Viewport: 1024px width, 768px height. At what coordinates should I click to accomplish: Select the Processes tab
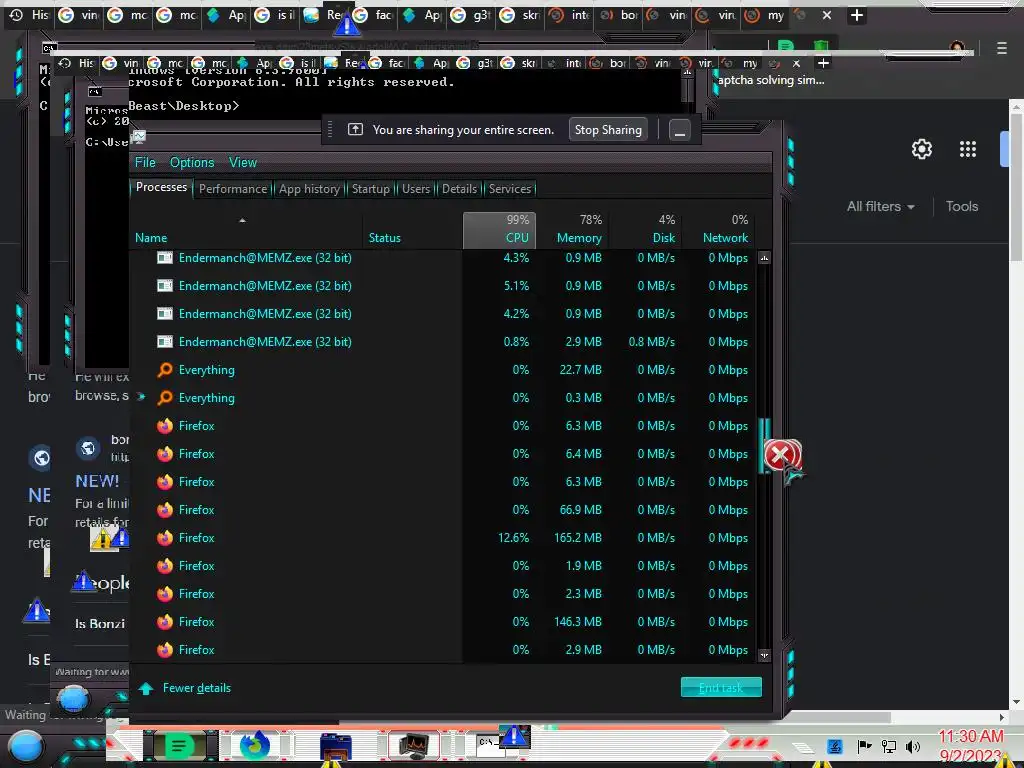click(x=161, y=187)
